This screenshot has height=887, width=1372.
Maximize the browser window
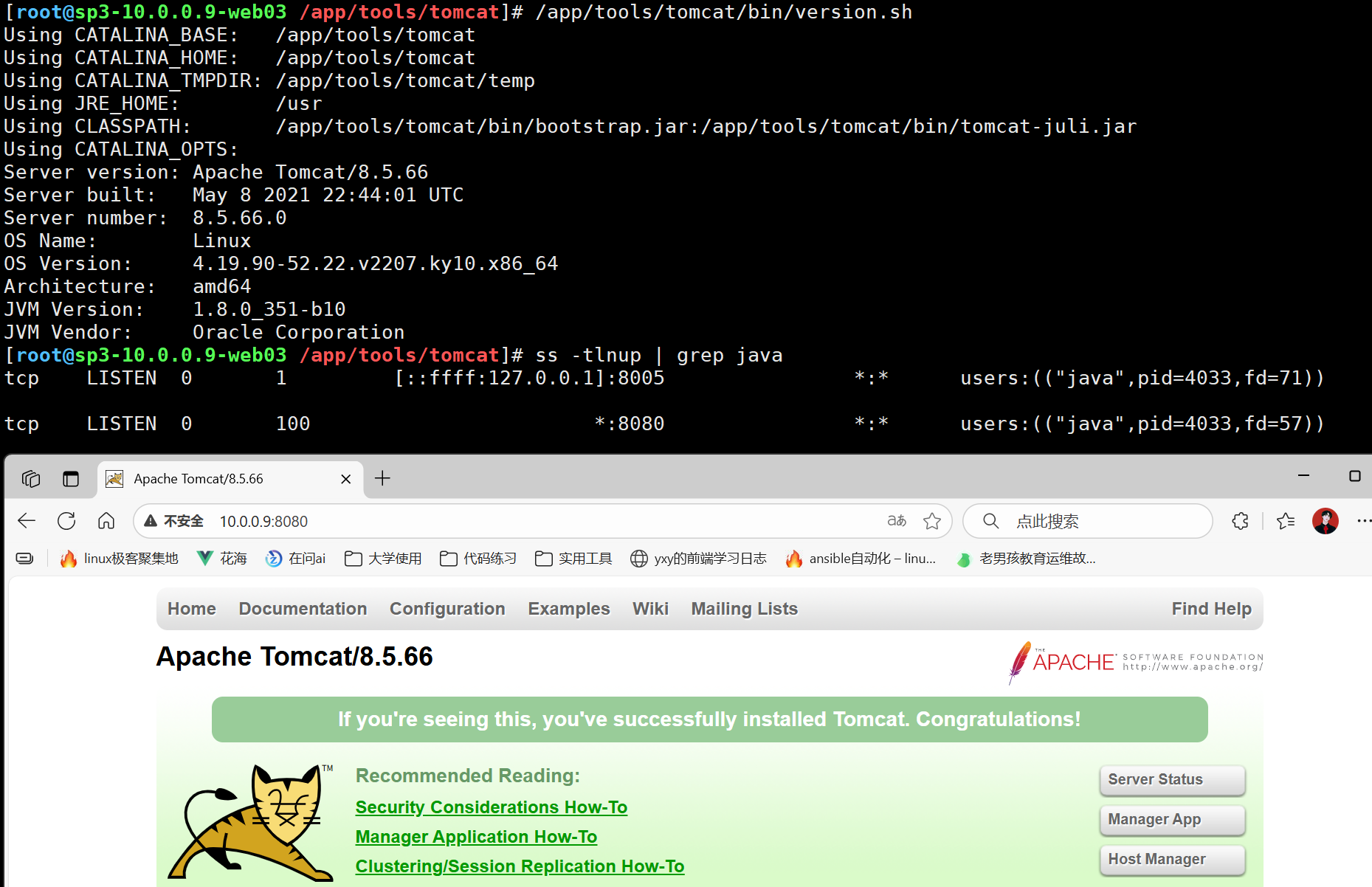(1355, 476)
